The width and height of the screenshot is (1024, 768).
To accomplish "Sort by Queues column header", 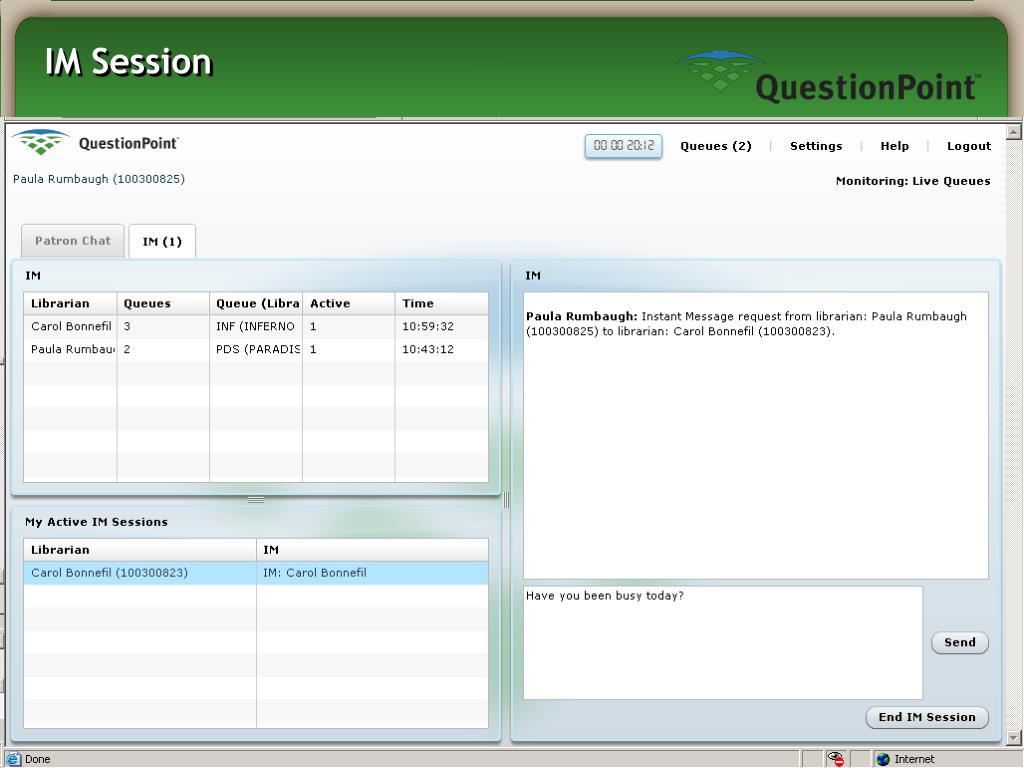I will (163, 303).
